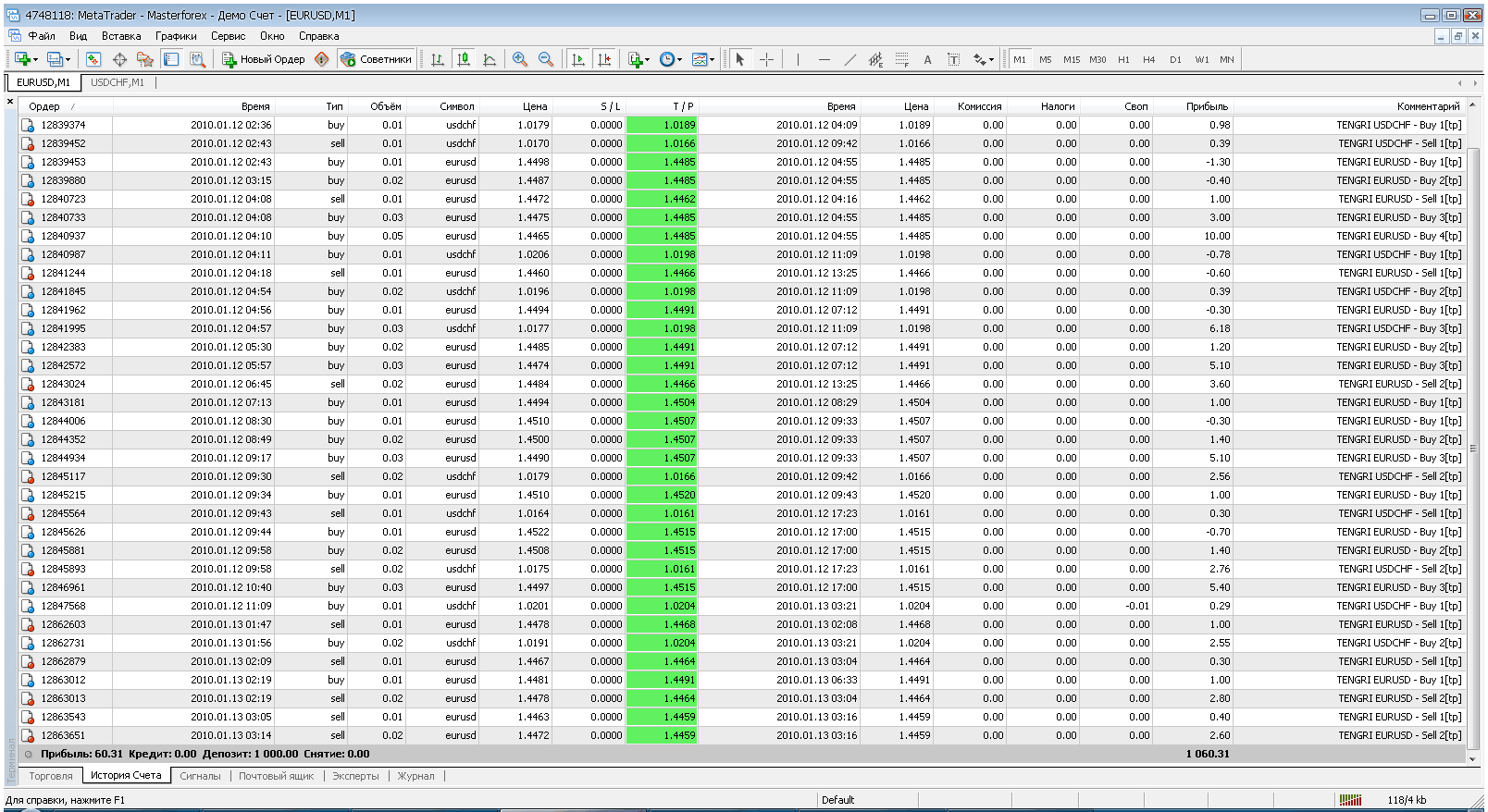
Task: Select the crosshair cursor tool
Action: (x=767, y=59)
